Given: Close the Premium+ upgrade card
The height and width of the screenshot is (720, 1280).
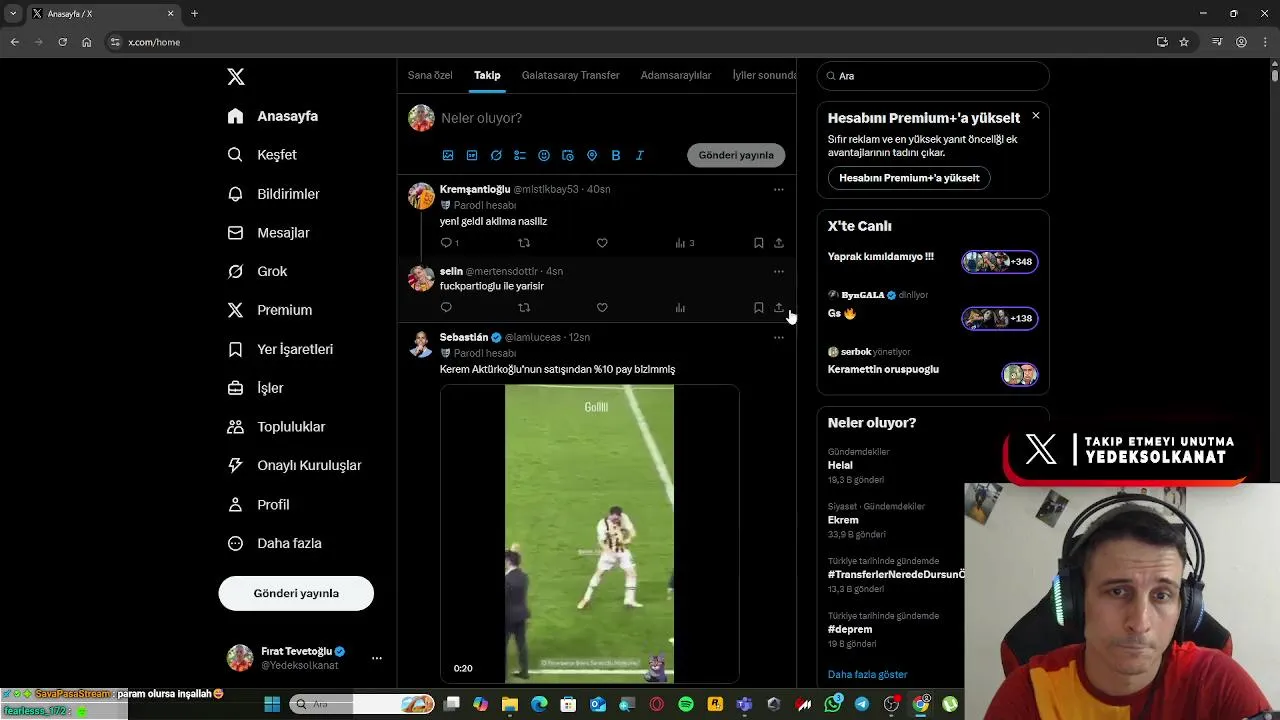Looking at the screenshot, I should pyautogui.click(x=1036, y=116).
